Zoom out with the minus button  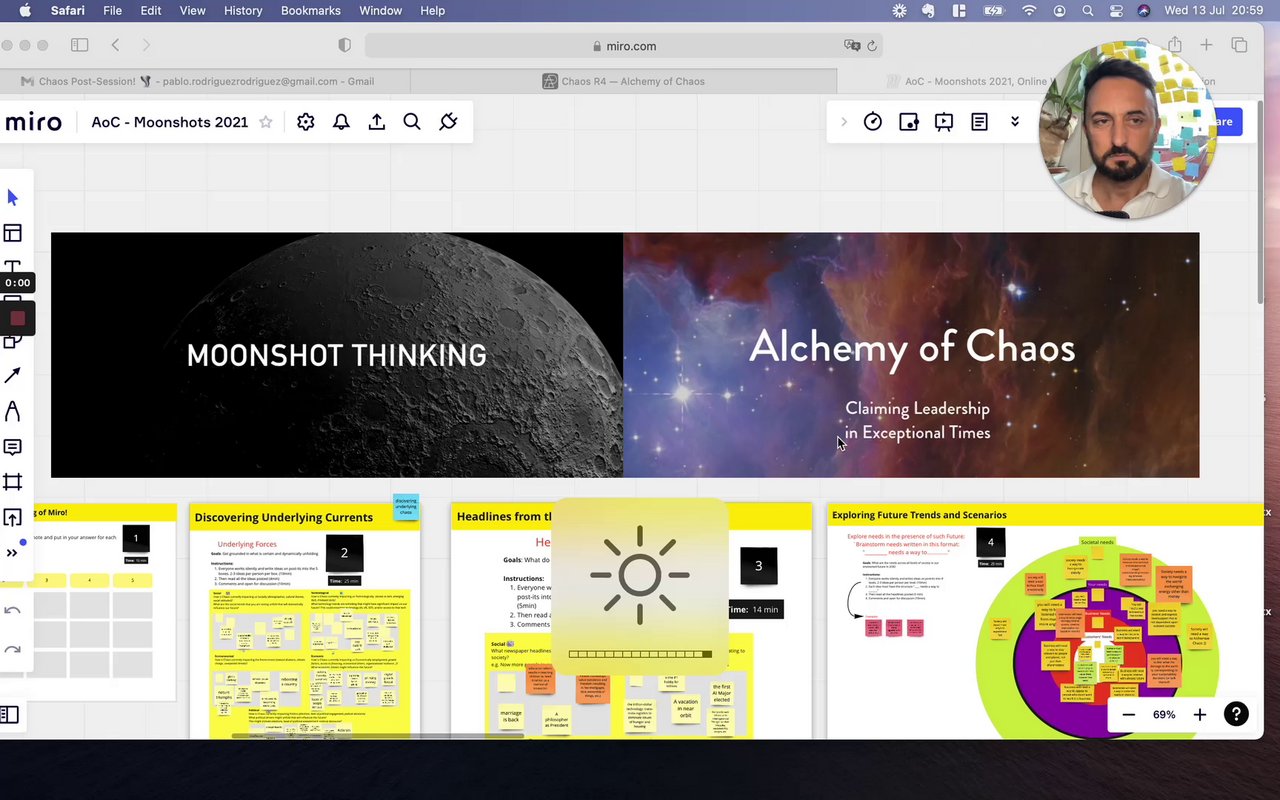tap(1129, 714)
